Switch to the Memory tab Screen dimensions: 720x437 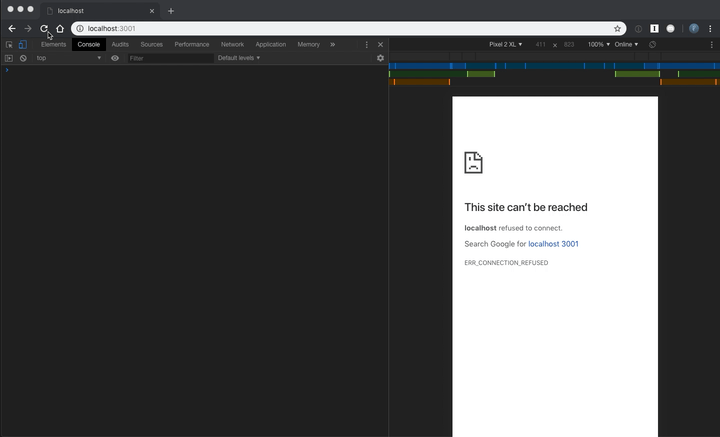click(308, 45)
